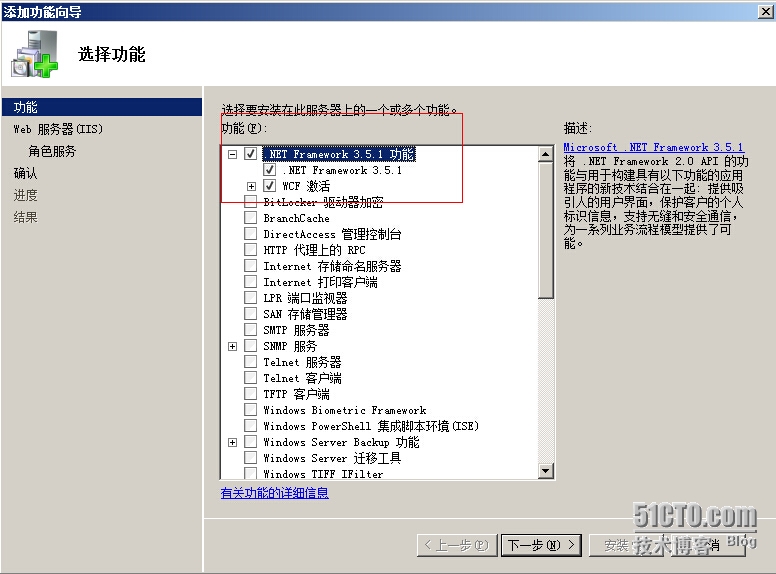Click the Add Features wizard server icon
776x574 pixels.
[x=35, y=53]
